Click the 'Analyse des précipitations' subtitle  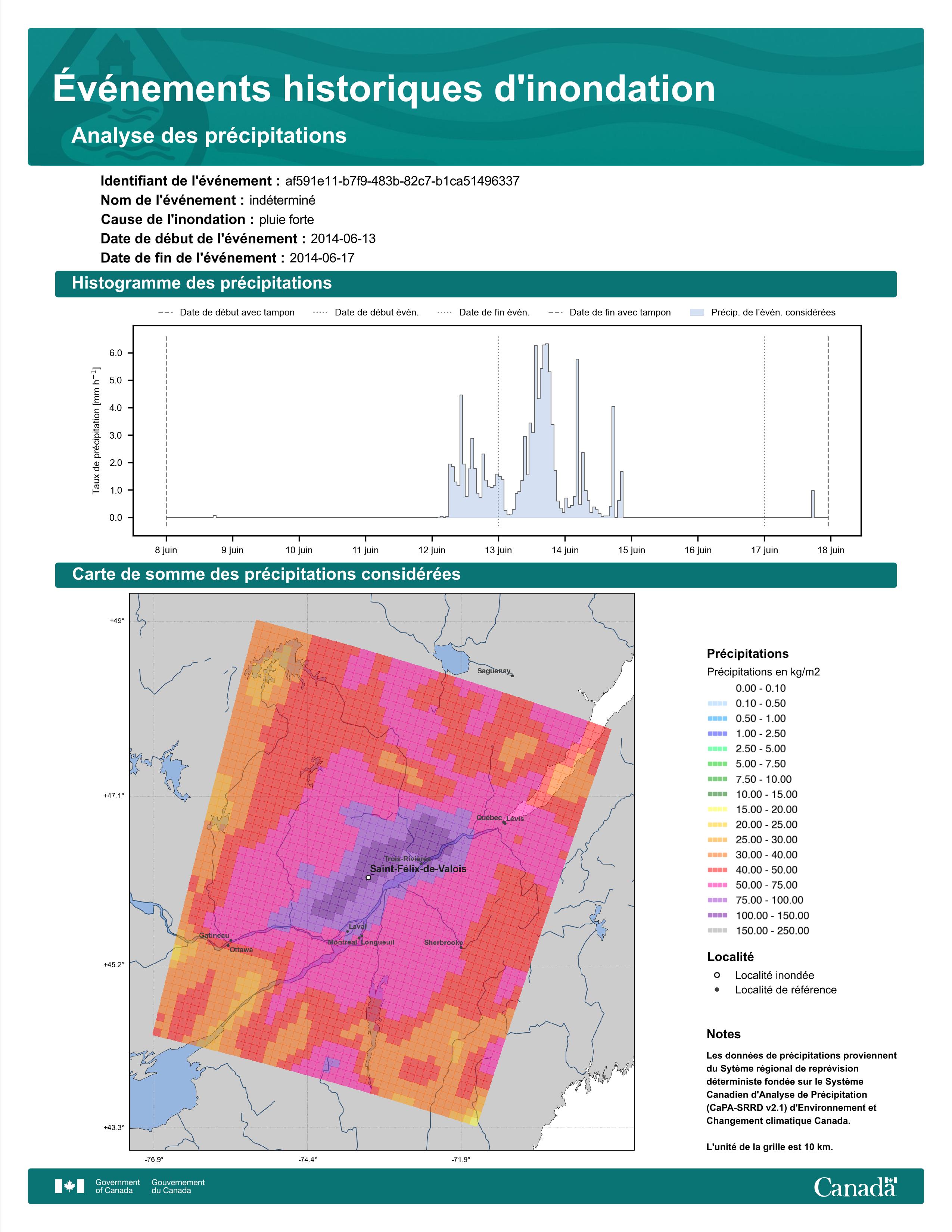[209, 136]
